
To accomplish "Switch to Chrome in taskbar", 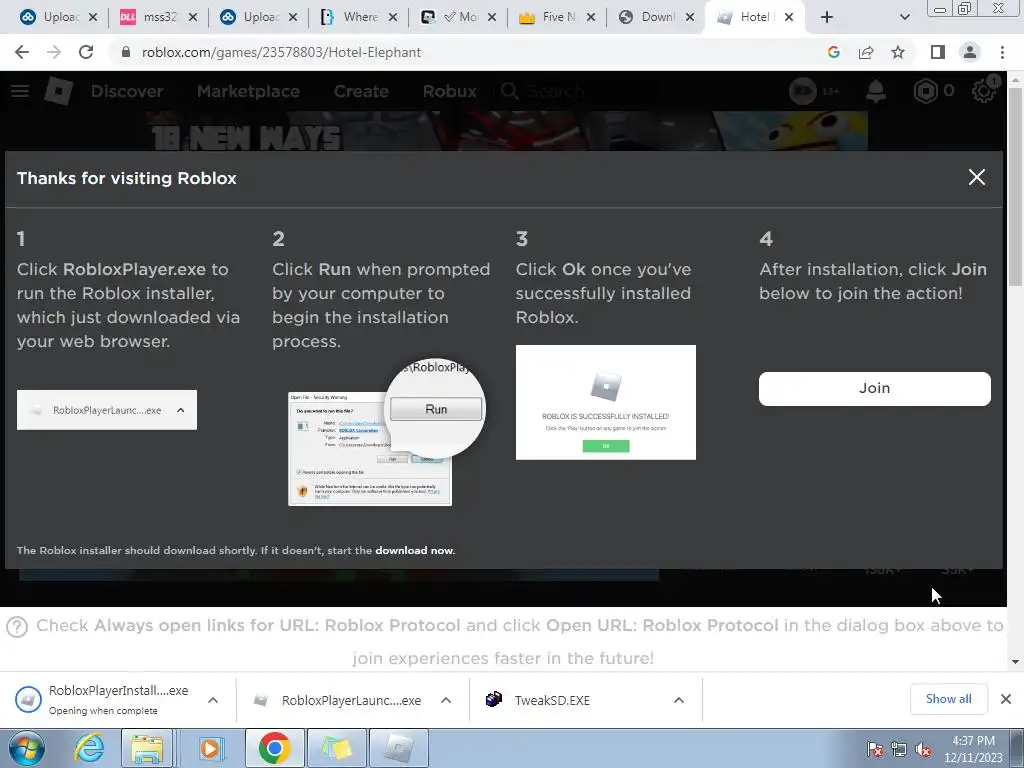I will pyautogui.click(x=274, y=748).
